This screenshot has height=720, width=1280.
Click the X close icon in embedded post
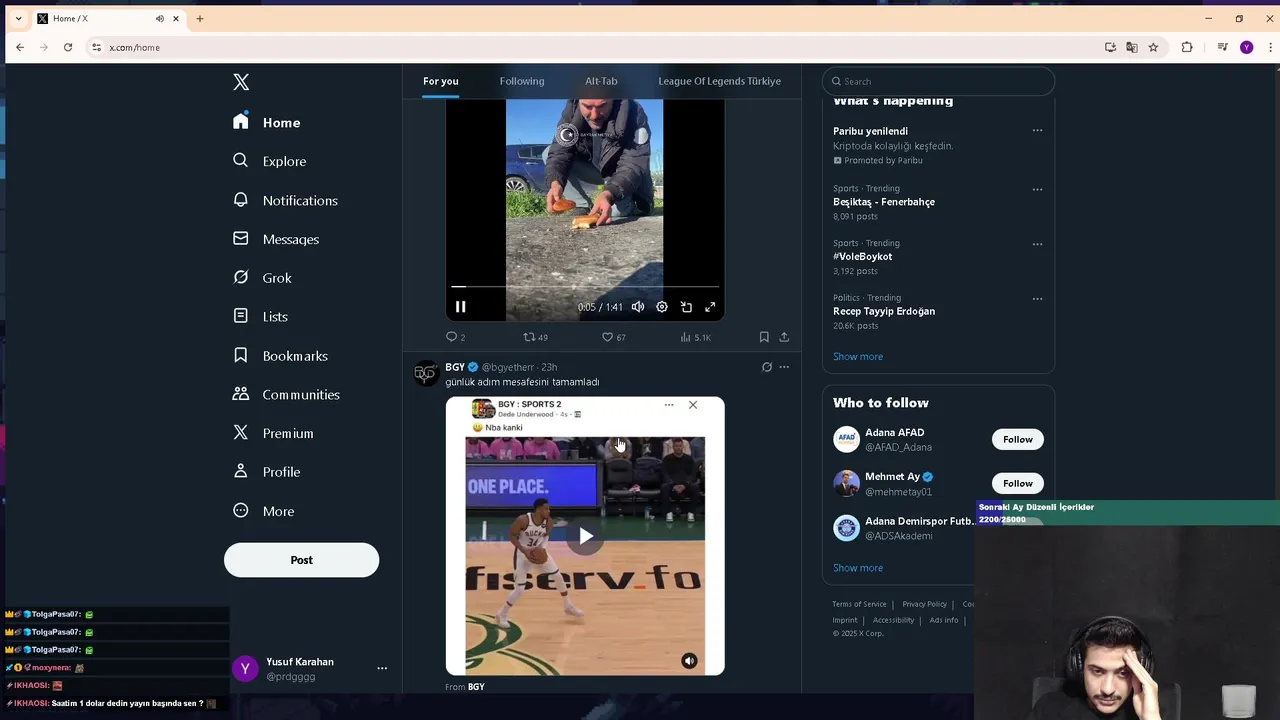[693, 405]
